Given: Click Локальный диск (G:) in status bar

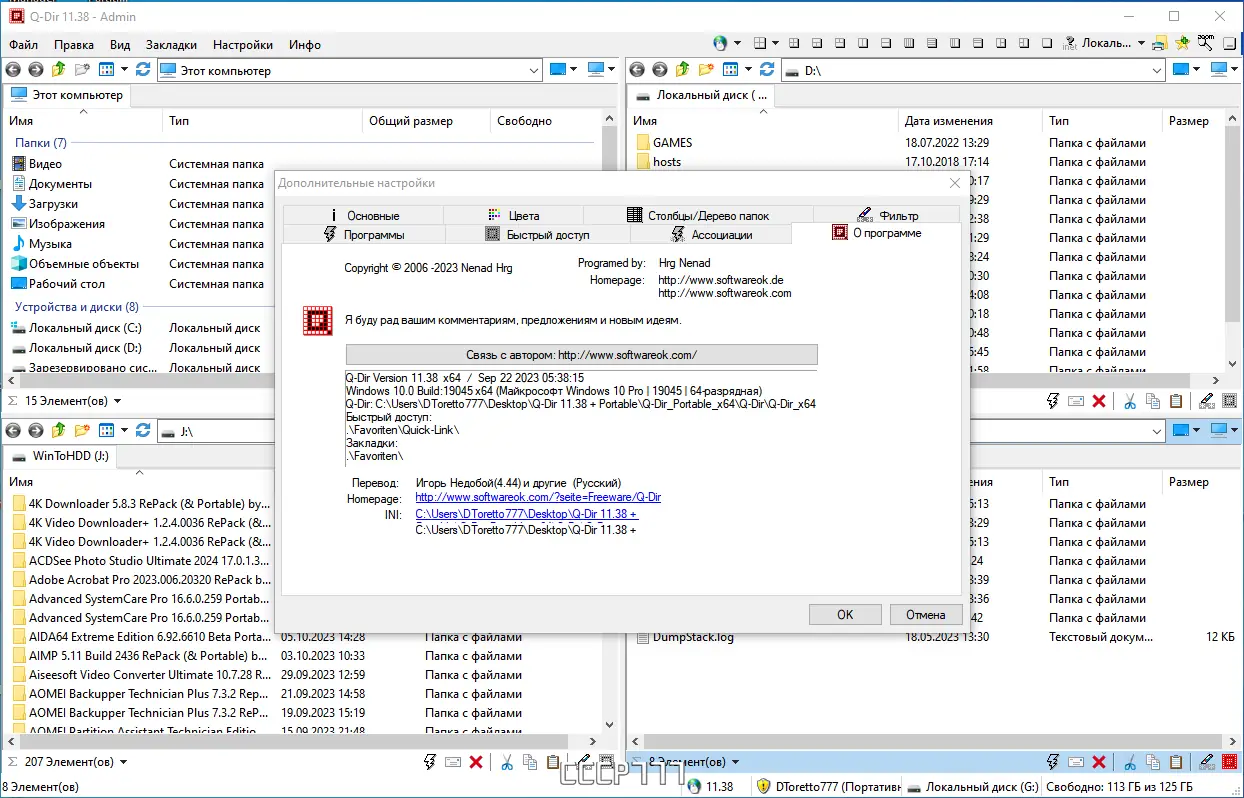Looking at the screenshot, I should pos(972,787).
